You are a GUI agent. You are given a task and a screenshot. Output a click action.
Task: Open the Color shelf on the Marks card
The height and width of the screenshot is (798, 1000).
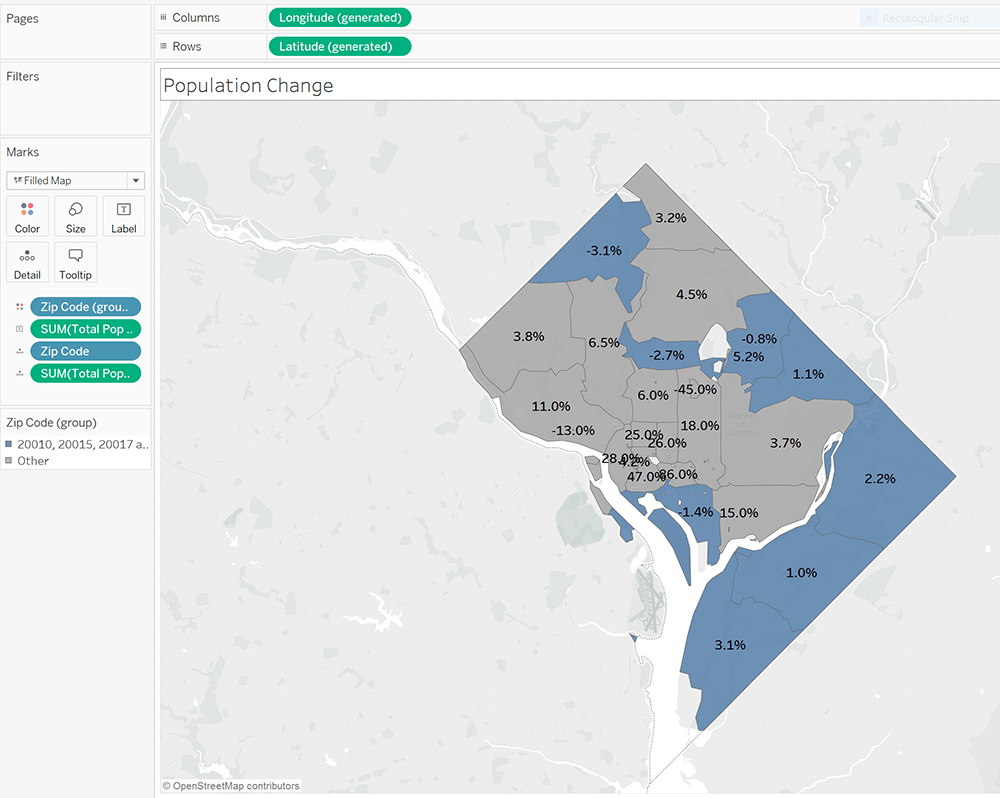click(x=27, y=216)
